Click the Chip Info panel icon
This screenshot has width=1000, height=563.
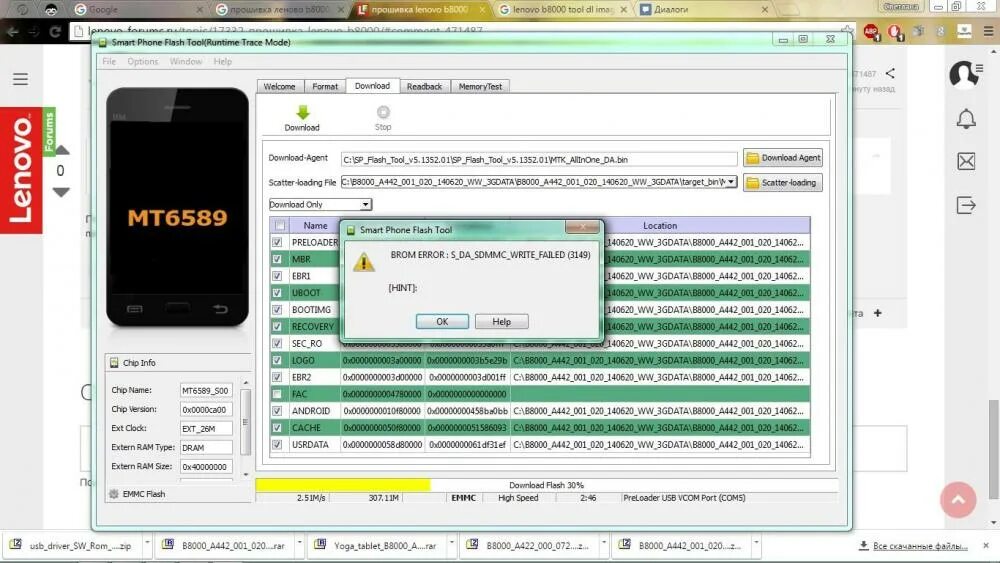pos(114,363)
